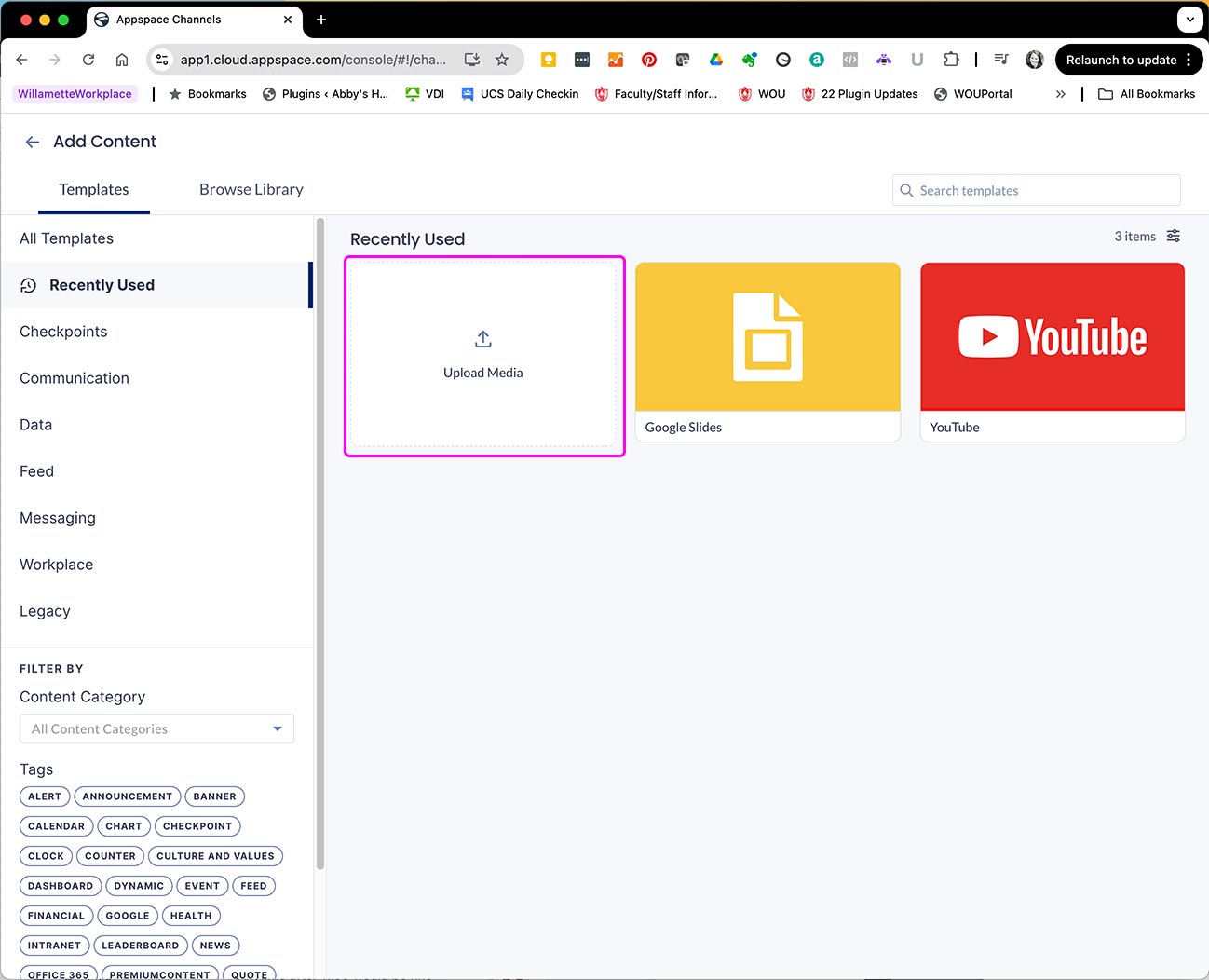Open the filter settings icon beside 3 items

click(1174, 237)
